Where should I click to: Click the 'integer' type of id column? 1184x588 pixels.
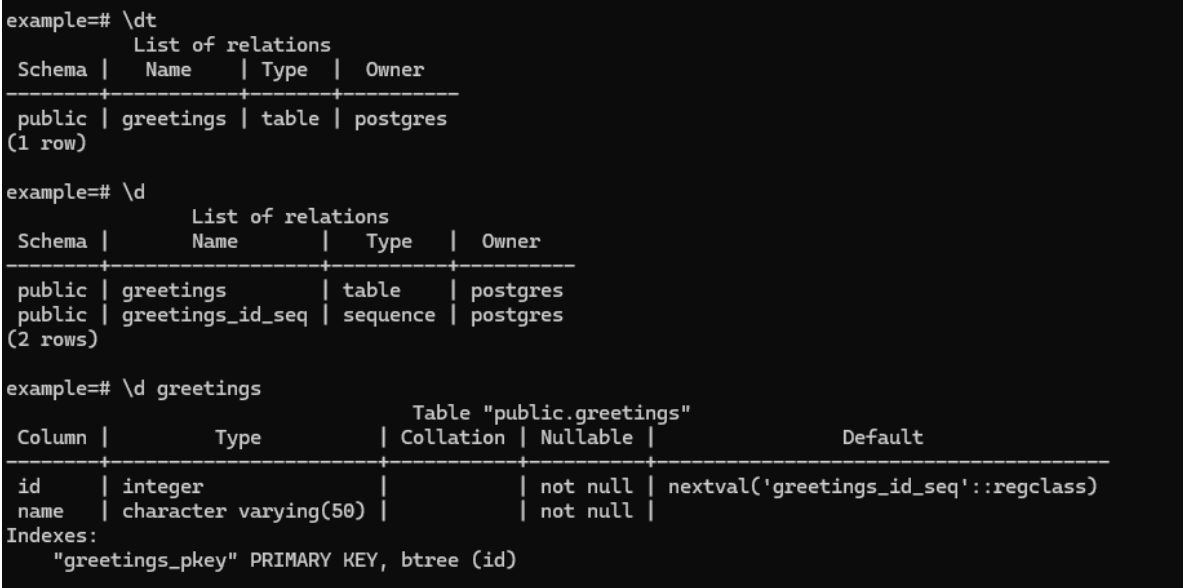pyautogui.click(x=162, y=488)
